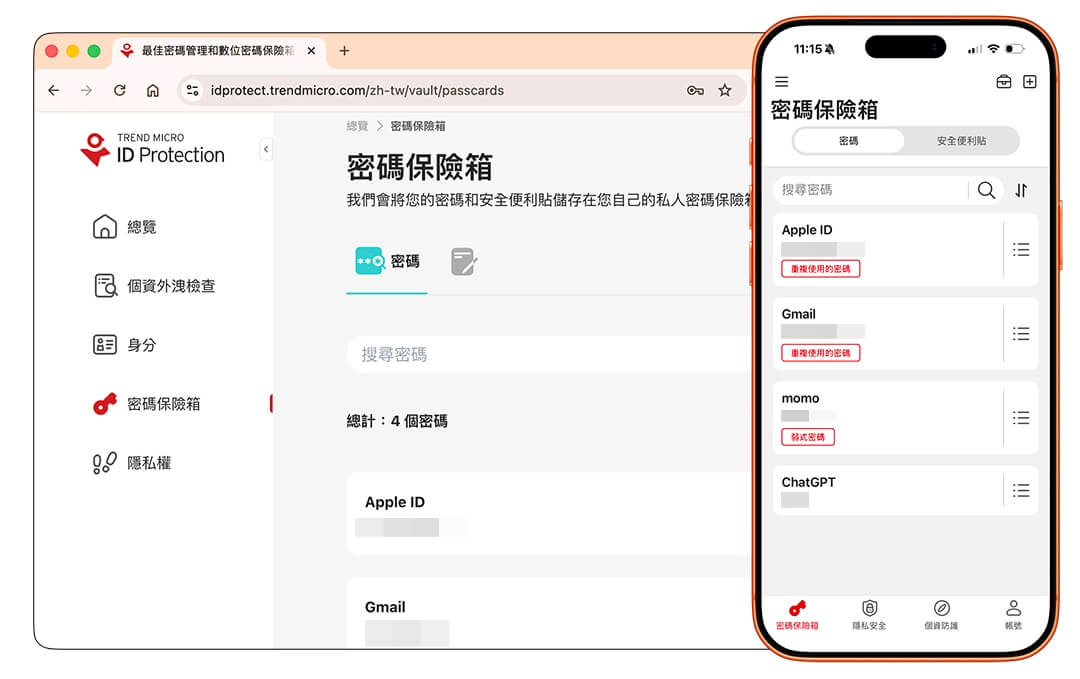Tap the plus icon to add a new password

click(1030, 82)
